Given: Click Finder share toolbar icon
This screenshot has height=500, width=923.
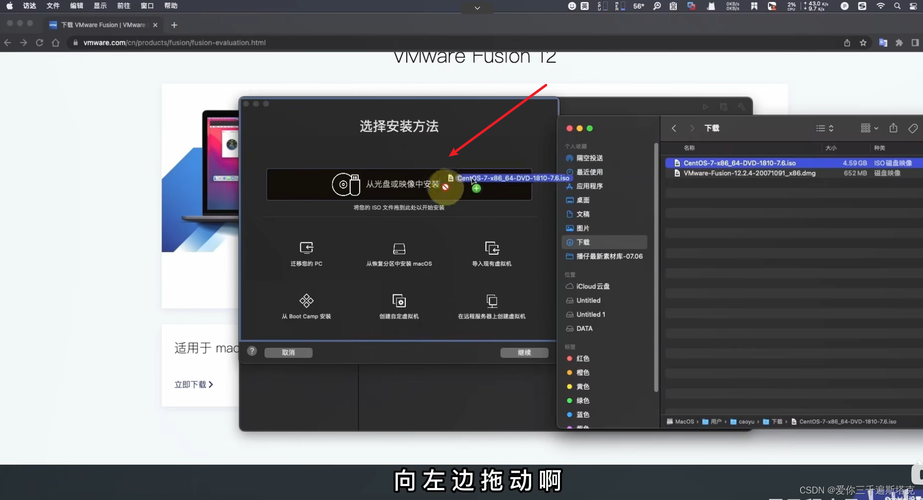Looking at the screenshot, I should point(893,128).
